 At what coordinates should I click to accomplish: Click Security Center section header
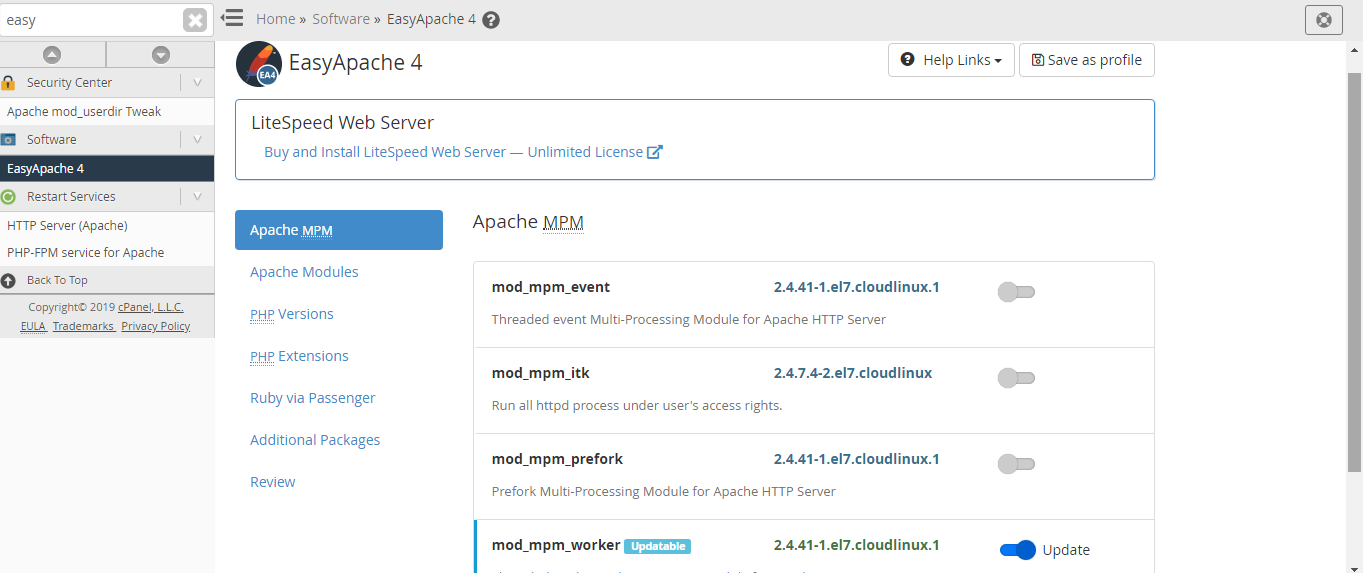pyautogui.click(x=107, y=83)
